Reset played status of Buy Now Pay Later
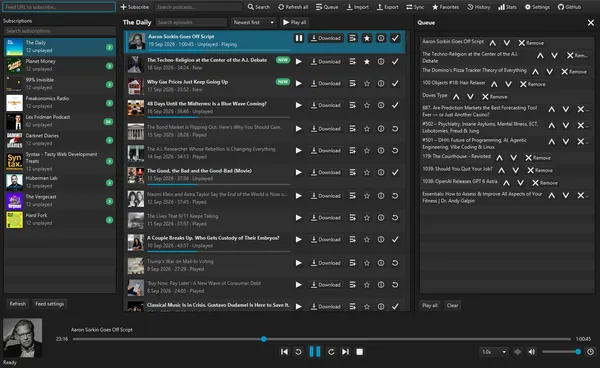 pyautogui.click(x=395, y=285)
